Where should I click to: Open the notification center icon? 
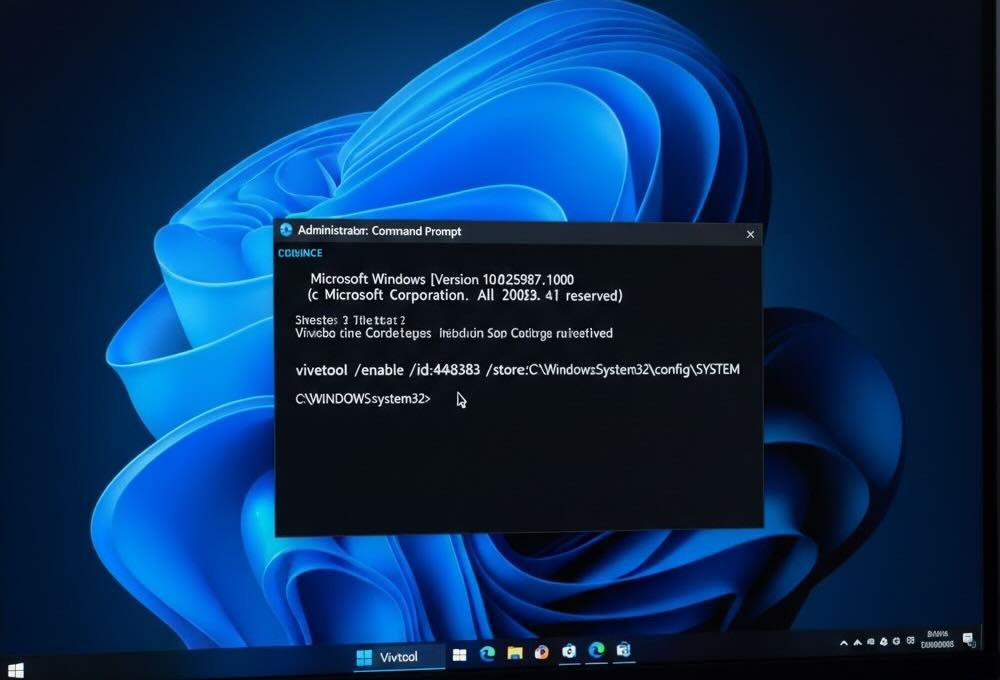tap(968, 639)
